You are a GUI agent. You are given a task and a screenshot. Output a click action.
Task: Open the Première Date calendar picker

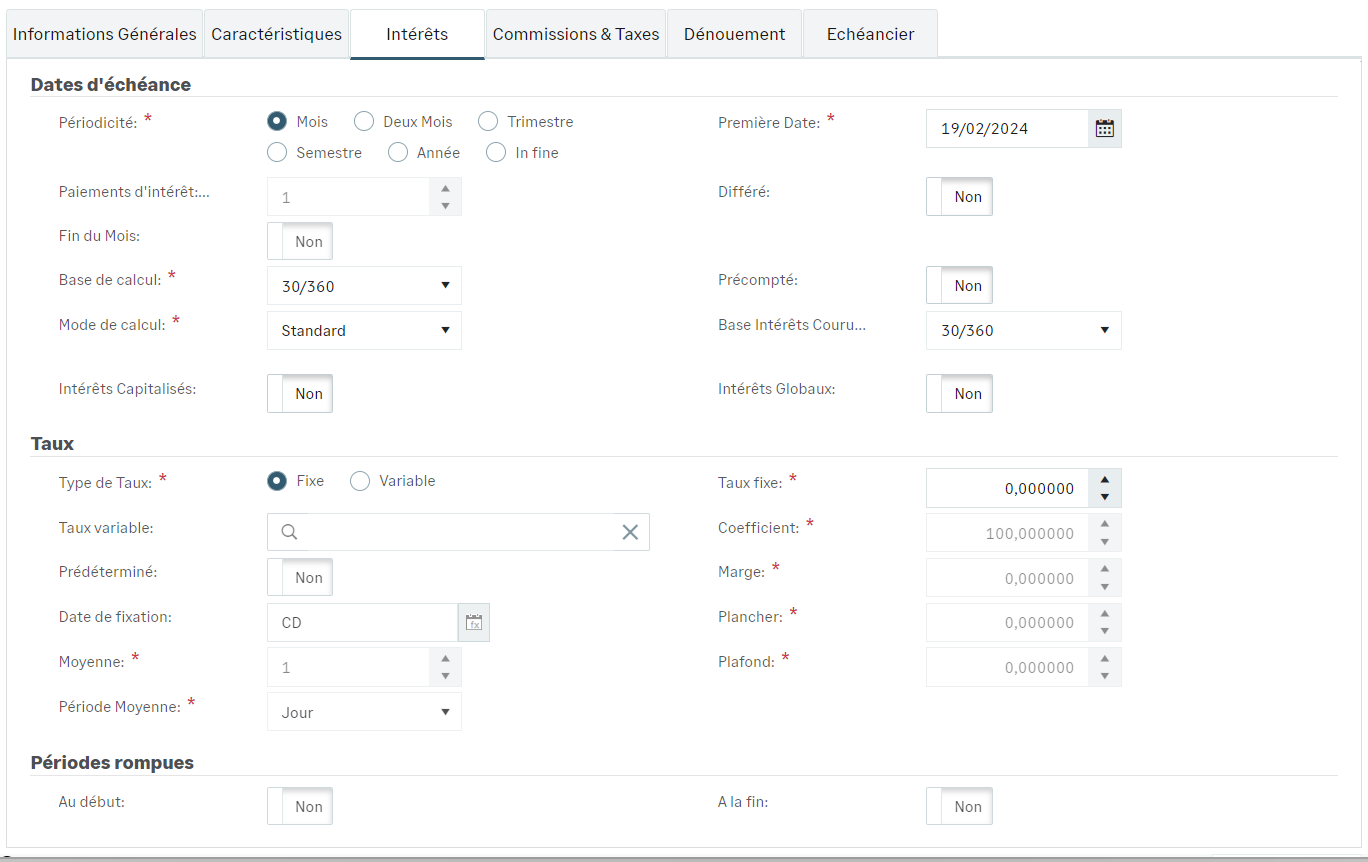(1104, 128)
